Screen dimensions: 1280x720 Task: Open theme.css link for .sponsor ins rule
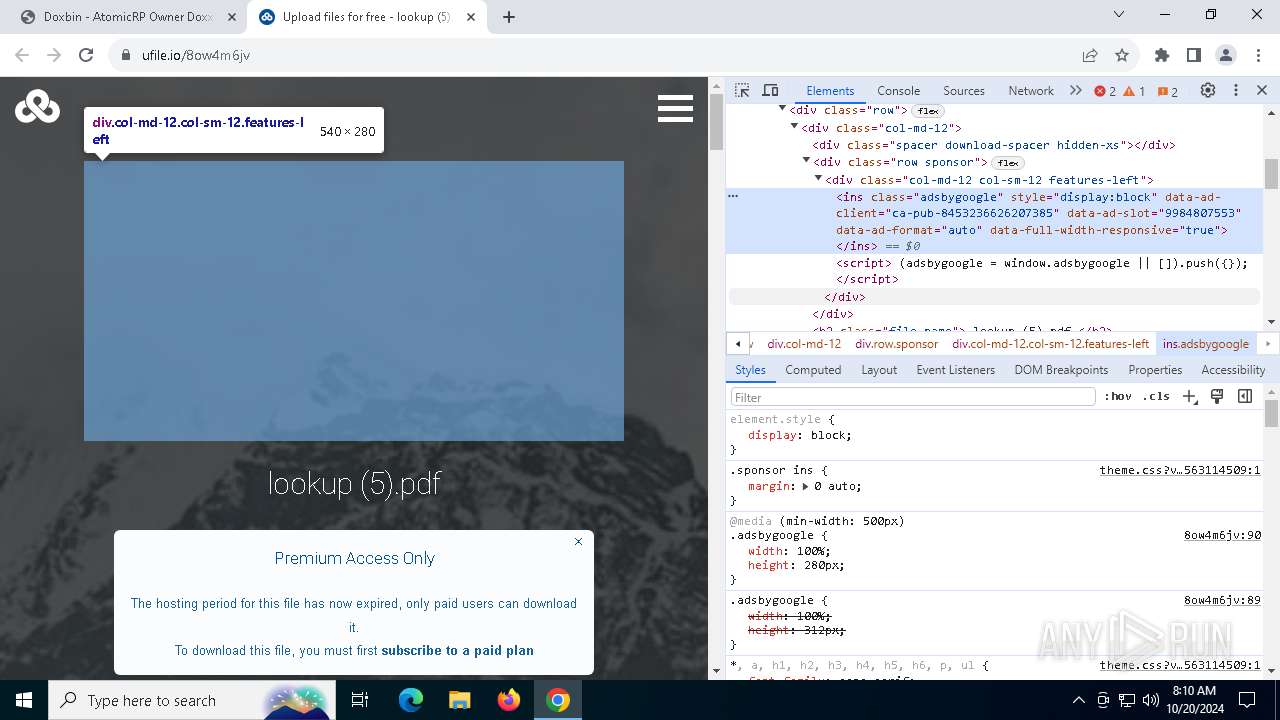click(1180, 470)
